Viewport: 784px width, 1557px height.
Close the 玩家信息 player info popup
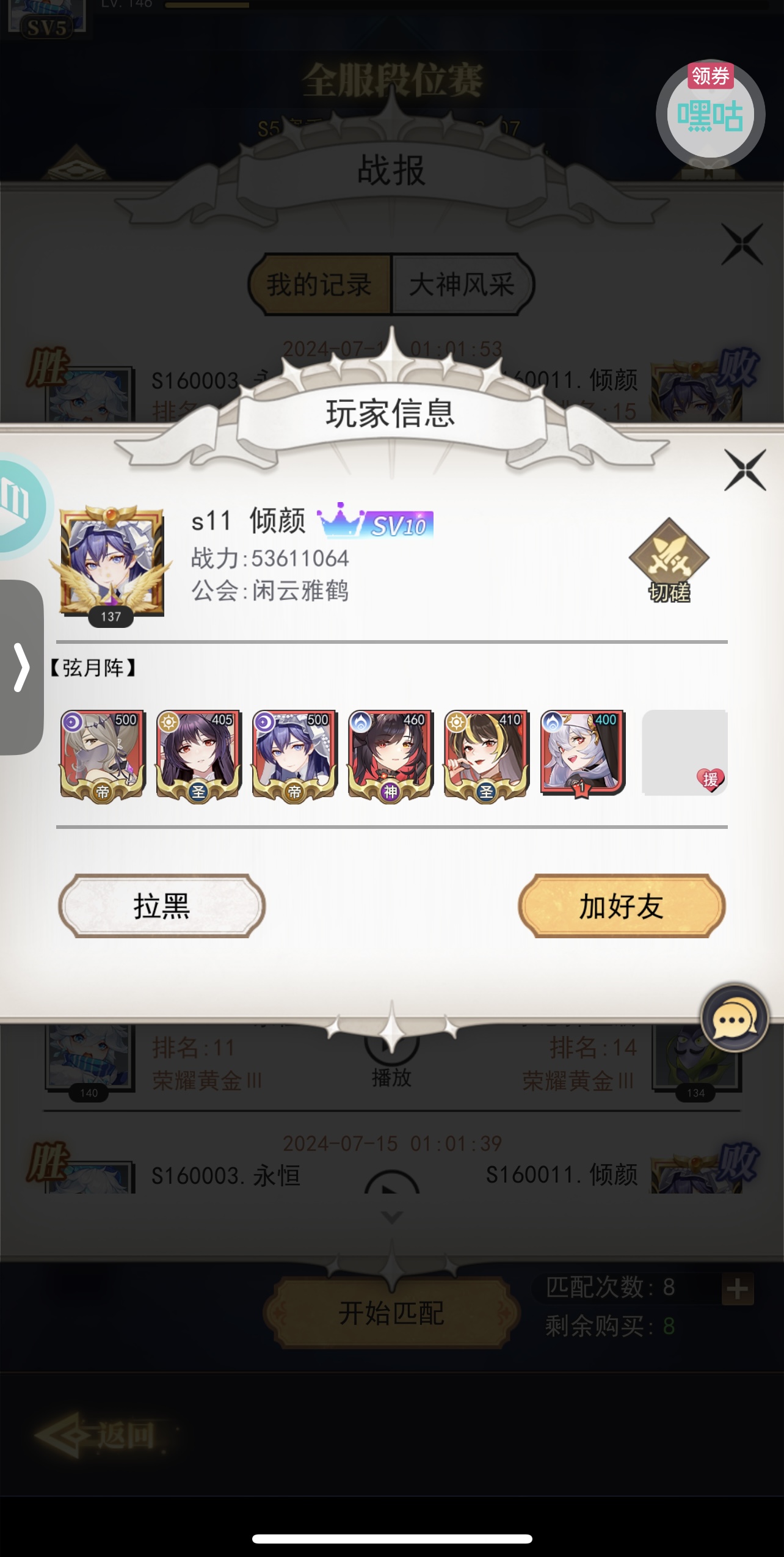(745, 470)
